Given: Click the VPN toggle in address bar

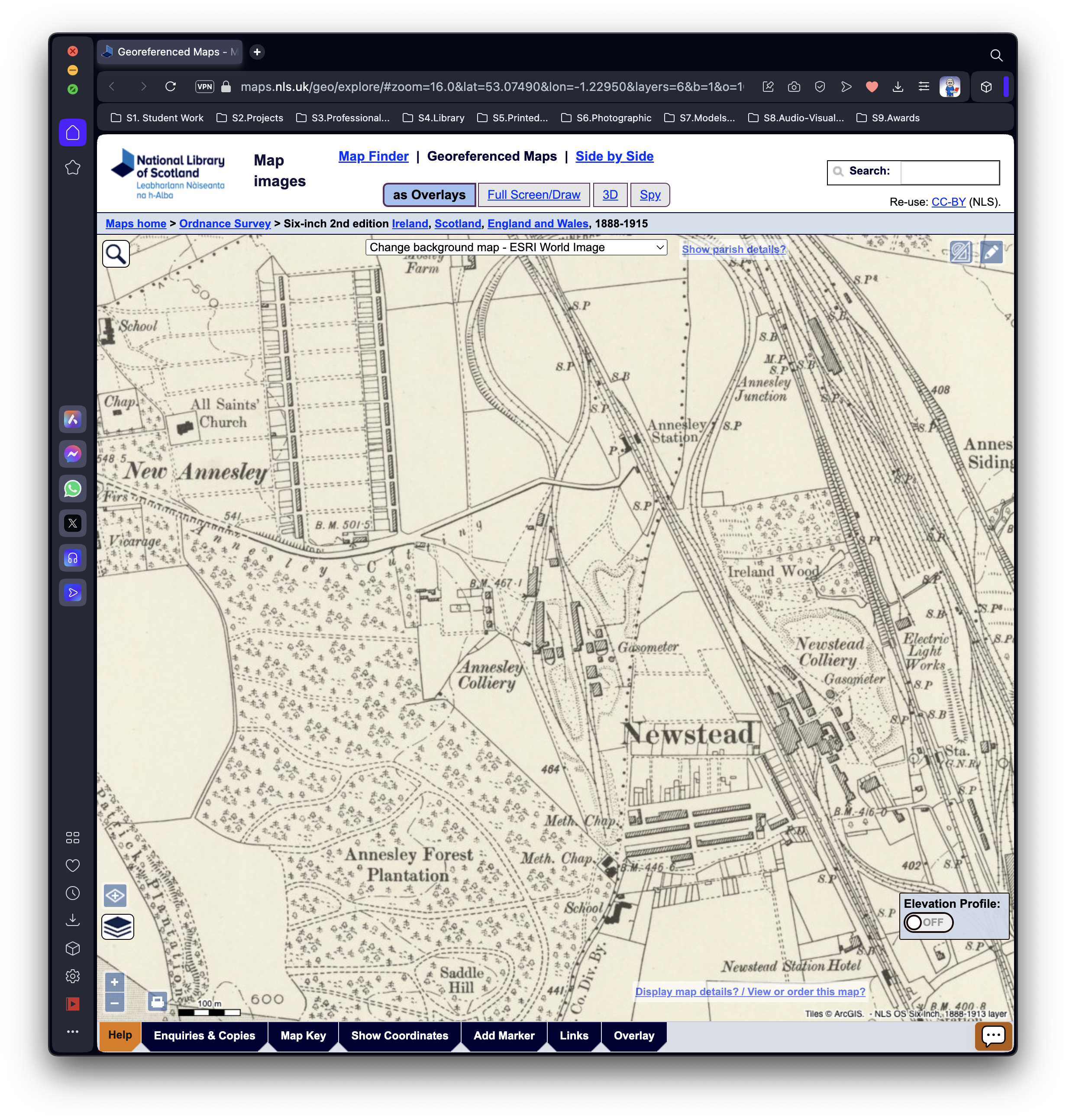Looking at the screenshot, I should pos(204,86).
